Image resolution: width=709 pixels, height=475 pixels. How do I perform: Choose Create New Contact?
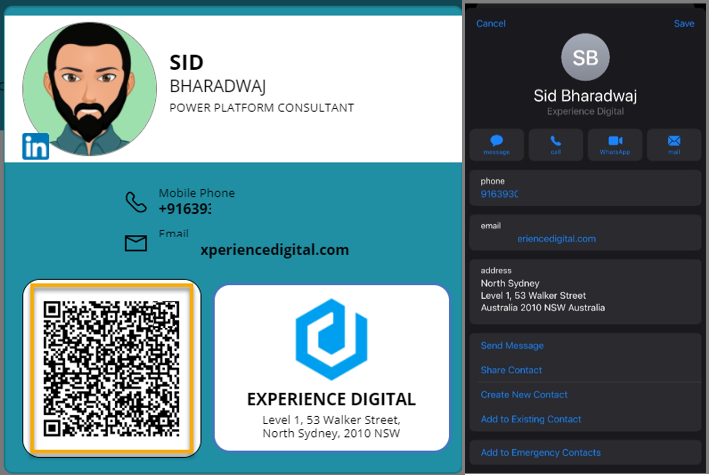tap(524, 394)
